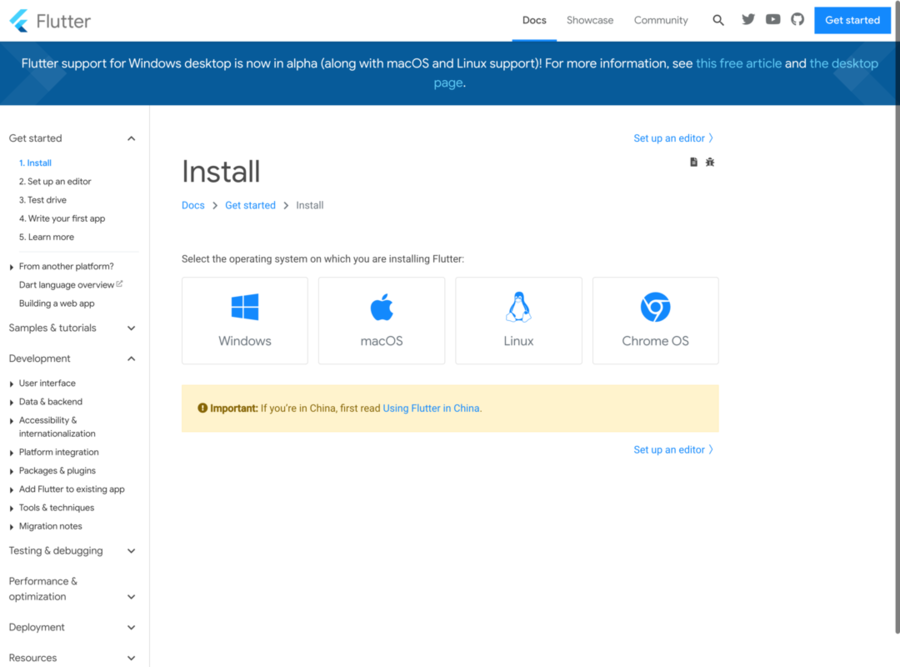
Task: Go to 4. Write your first app
Action: [61, 219]
